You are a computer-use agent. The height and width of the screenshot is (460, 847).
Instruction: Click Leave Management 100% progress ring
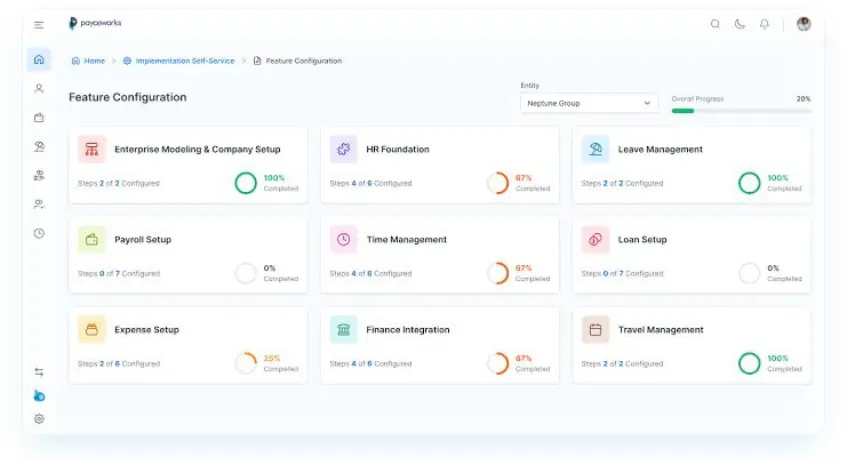point(749,183)
